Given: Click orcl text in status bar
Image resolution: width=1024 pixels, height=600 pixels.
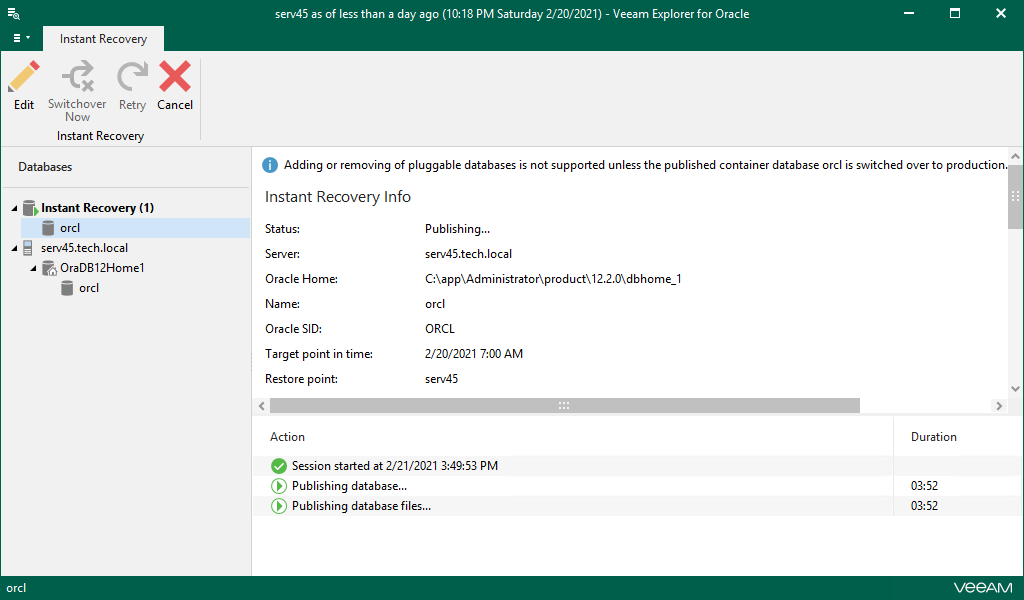Looking at the screenshot, I should coord(16,588).
